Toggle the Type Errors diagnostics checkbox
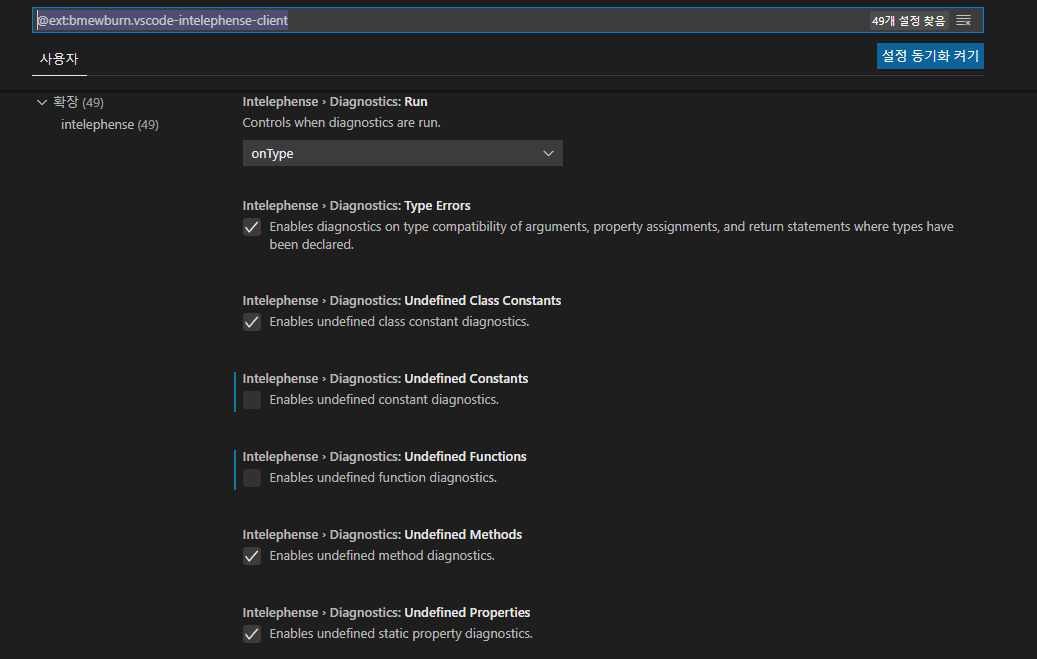 pos(252,227)
